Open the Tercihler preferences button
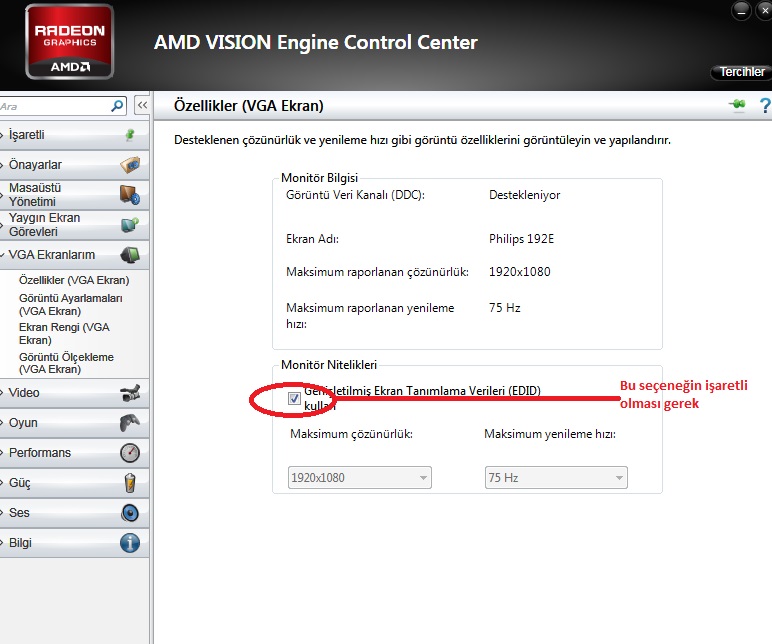Screen dimensions: 772x644 pos(741,72)
